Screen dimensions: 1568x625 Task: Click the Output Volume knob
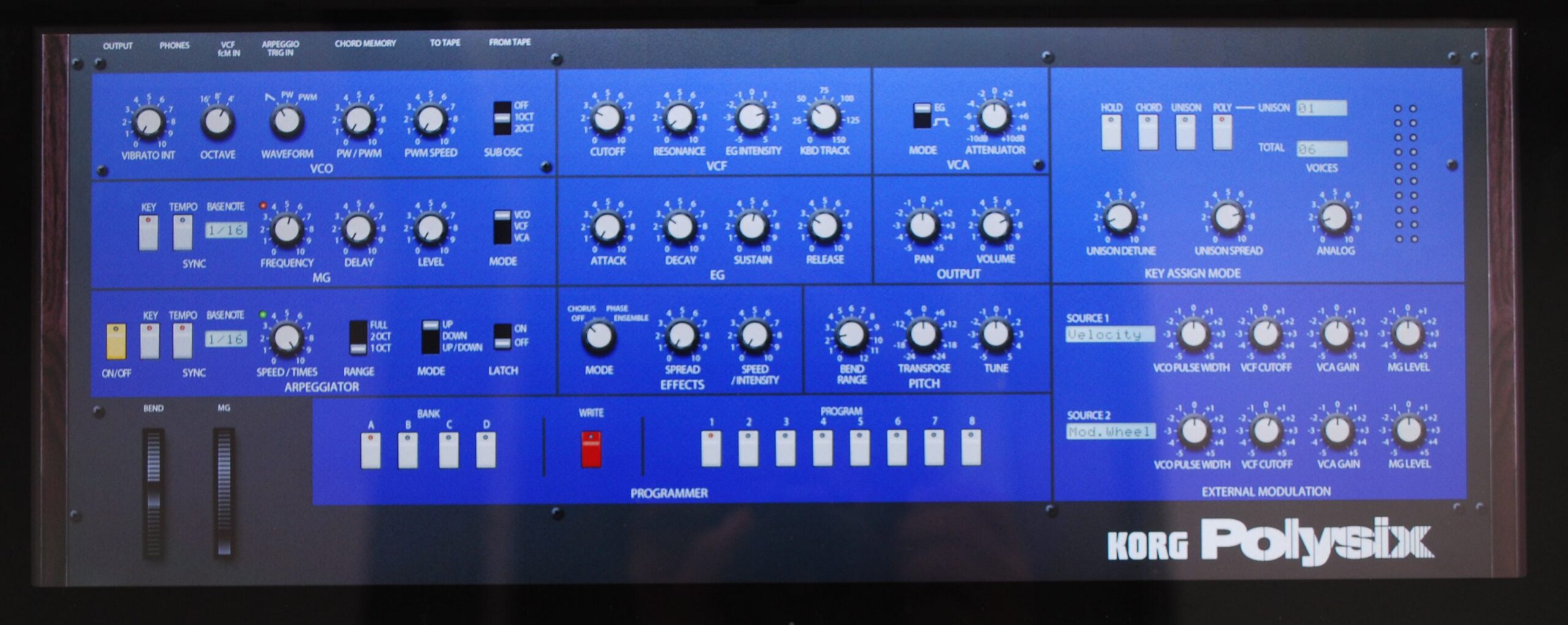click(x=995, y=225)
